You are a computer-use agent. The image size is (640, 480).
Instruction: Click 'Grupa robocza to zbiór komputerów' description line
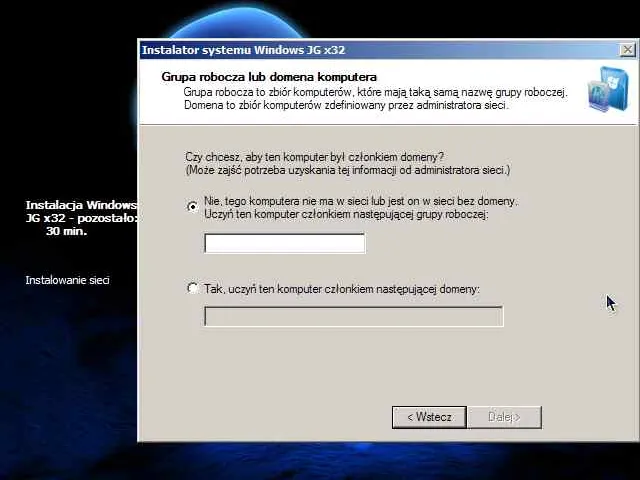376,92
